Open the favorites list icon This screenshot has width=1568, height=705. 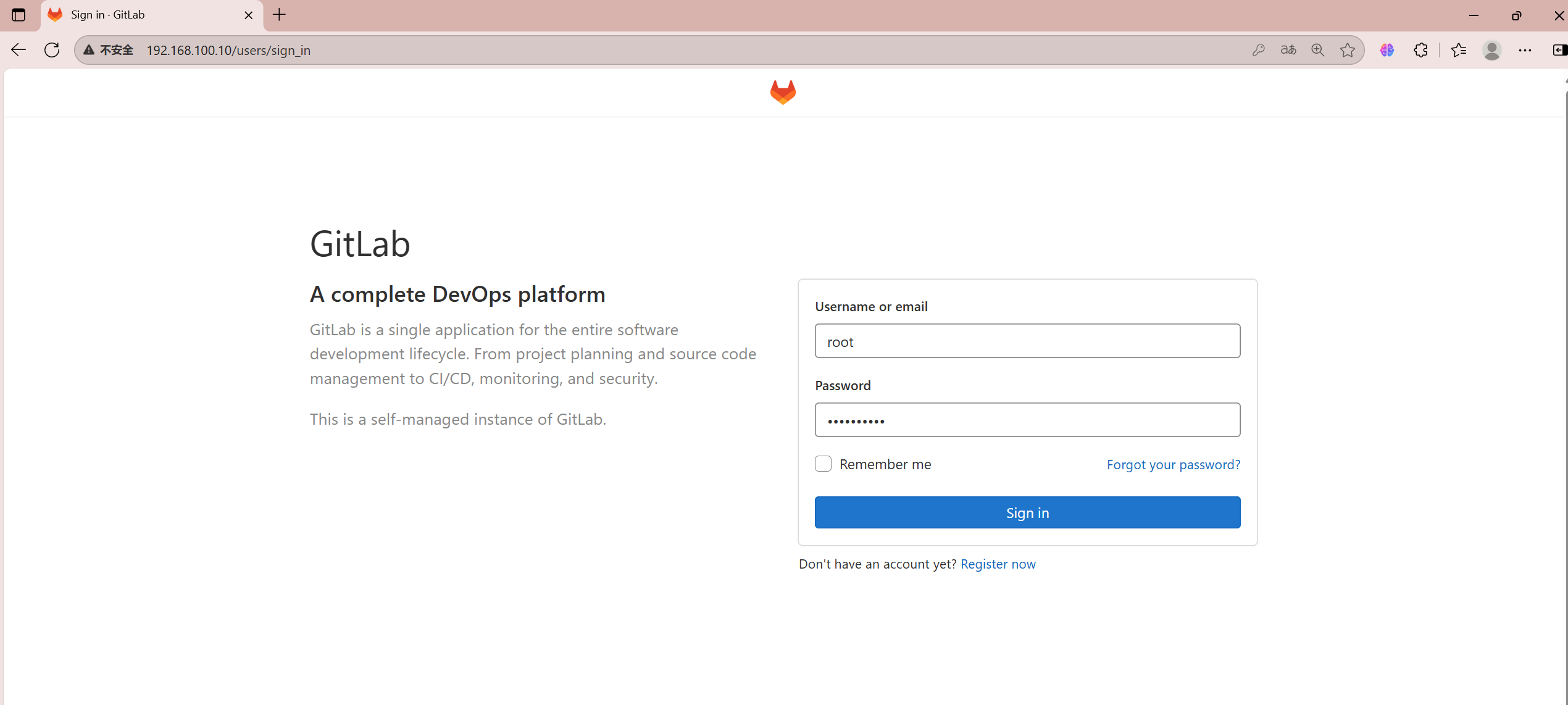1459,50
